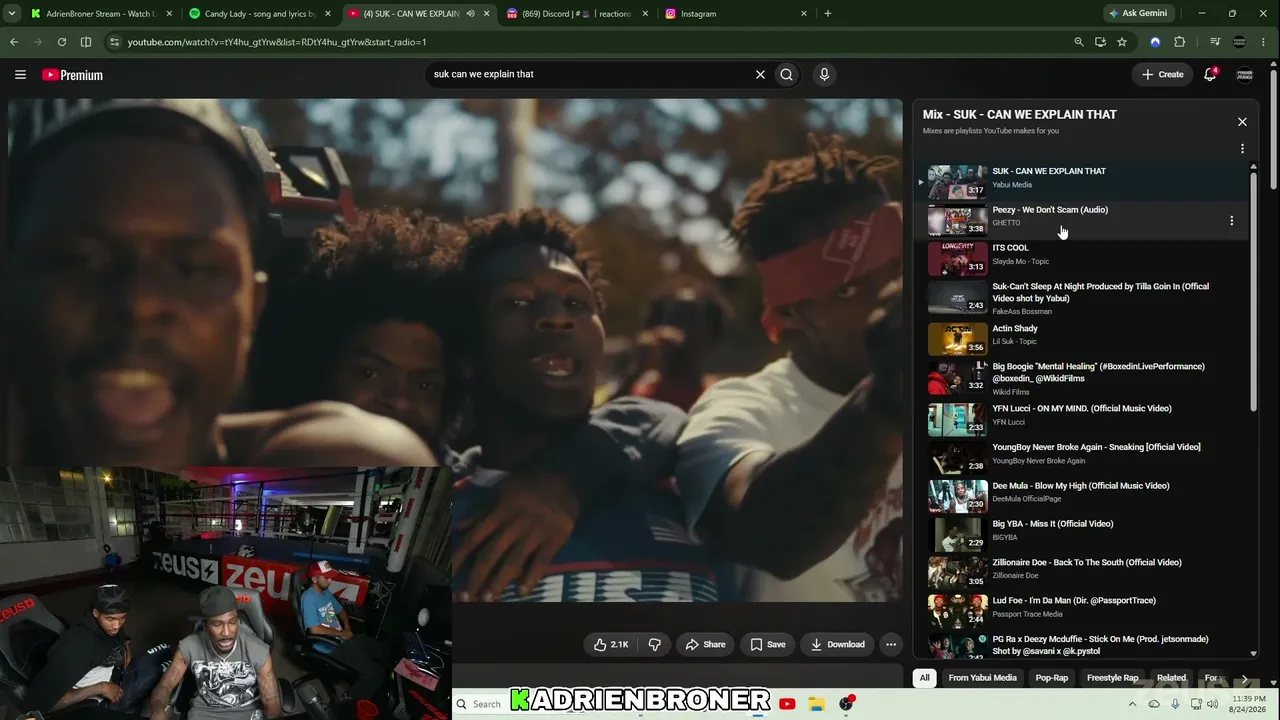View site information in the address bar
The height and width of the screenshot is (720, 1280).
[115, 42]
